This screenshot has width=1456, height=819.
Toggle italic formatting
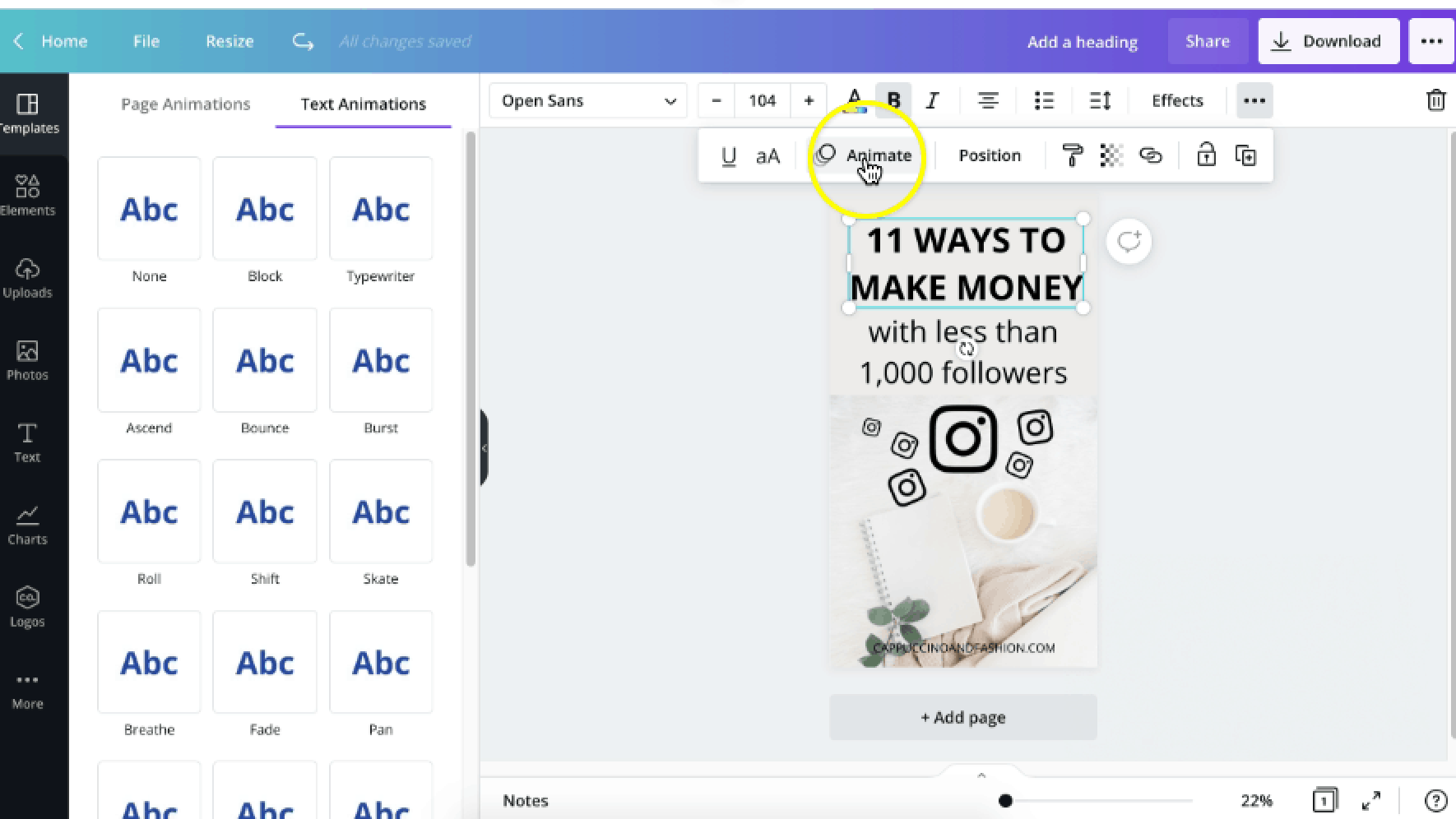pyautogui.click(x=932, y=100)
